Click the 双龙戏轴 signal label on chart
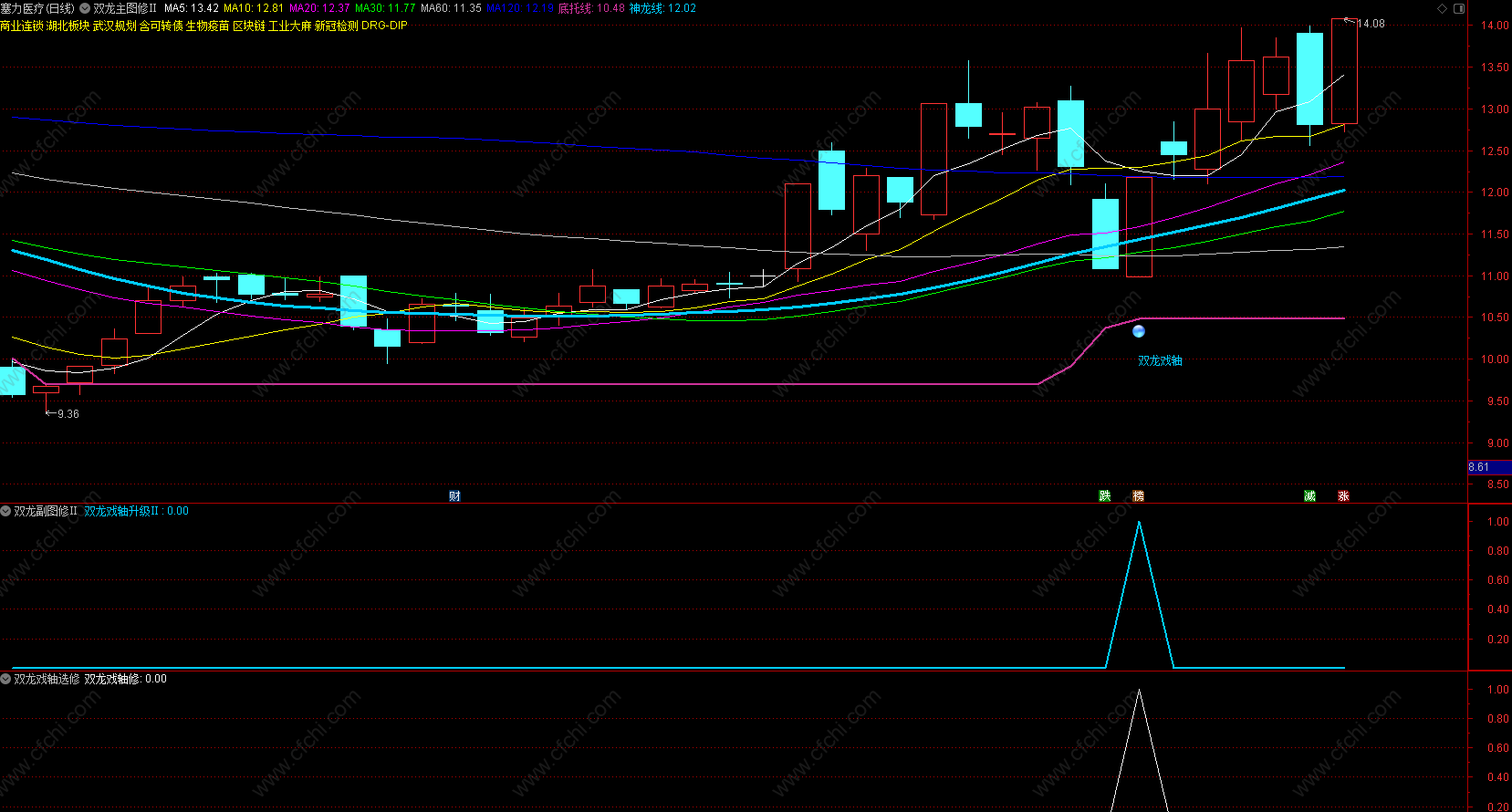This screenshot has height=812, width=1512. 1160,361
